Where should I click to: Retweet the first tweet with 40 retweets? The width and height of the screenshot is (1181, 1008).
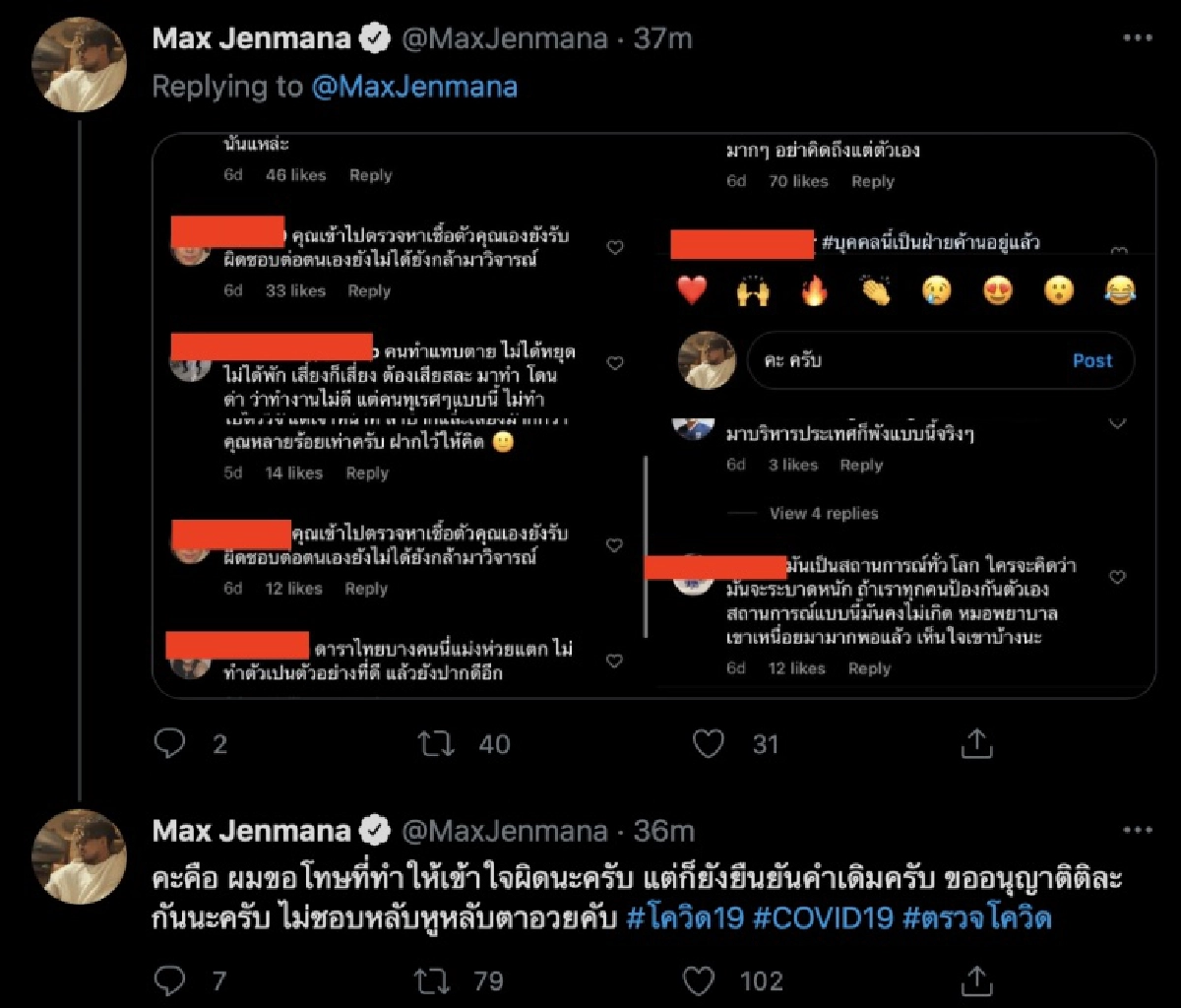(437, 744)
